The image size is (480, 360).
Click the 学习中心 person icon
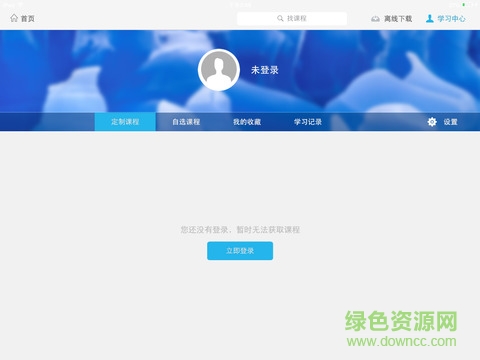[x=430, y=18]
